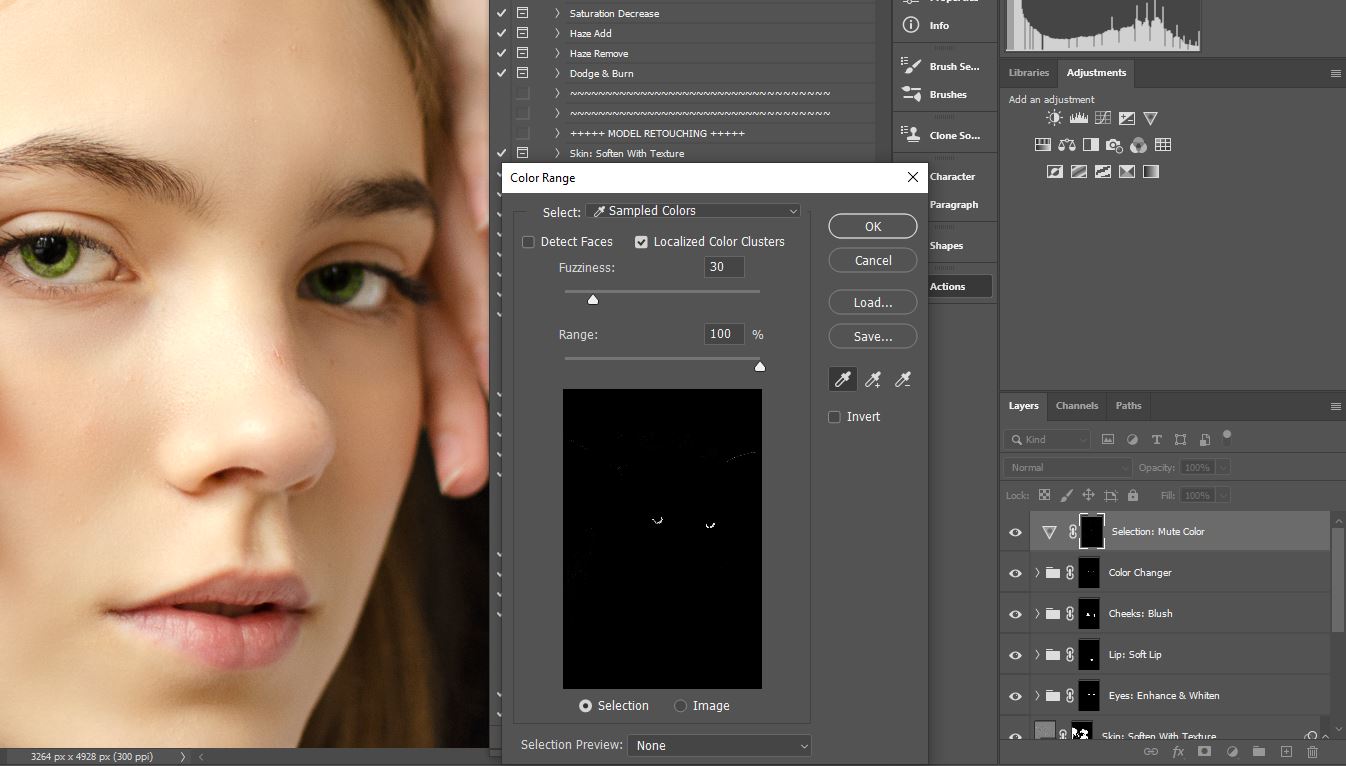Switch to the Libraries tab
Viewport: 1346px width, 766px height.
[x=1028, y=73]
